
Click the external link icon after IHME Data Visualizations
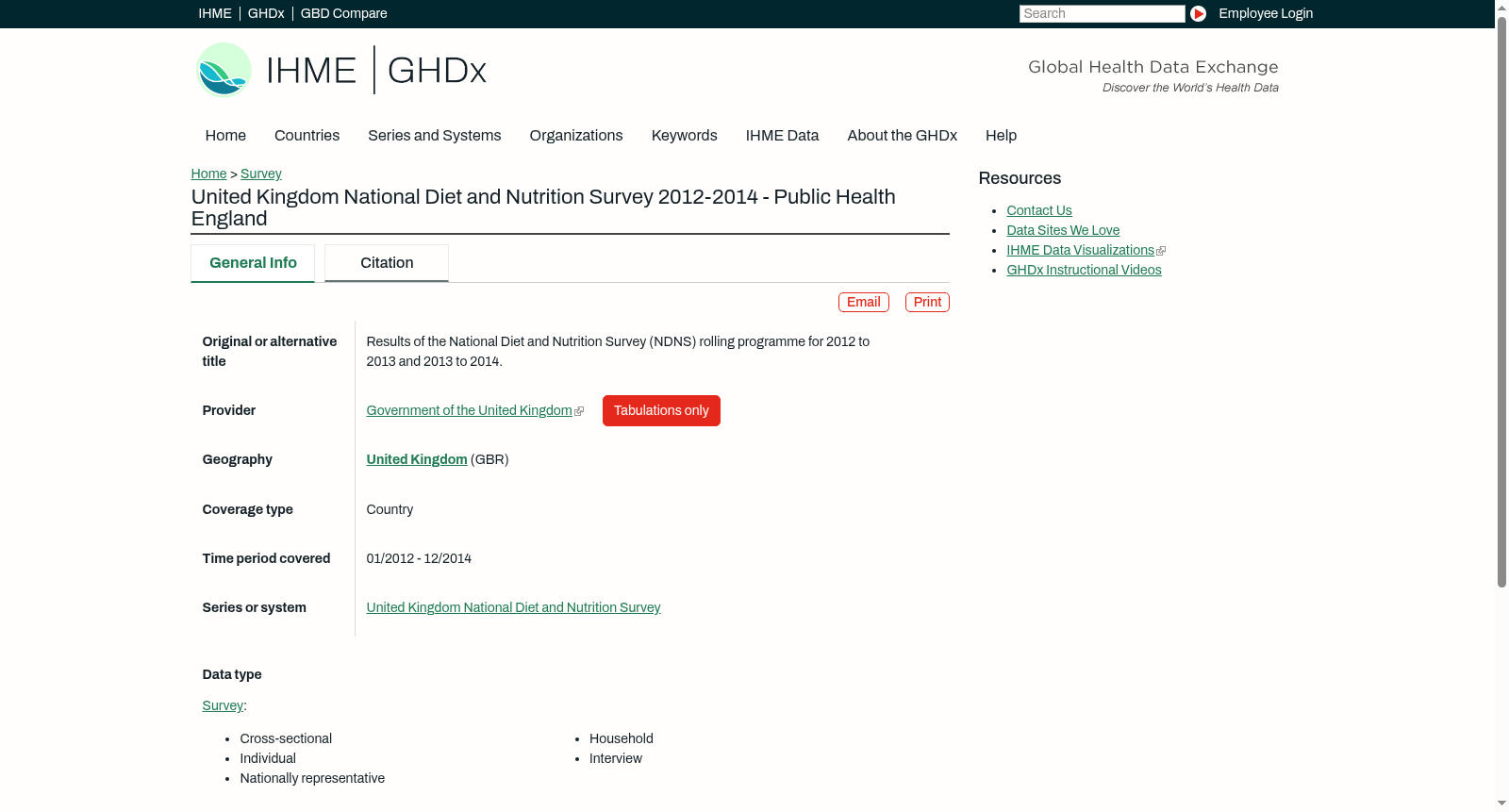[1161, 251]
